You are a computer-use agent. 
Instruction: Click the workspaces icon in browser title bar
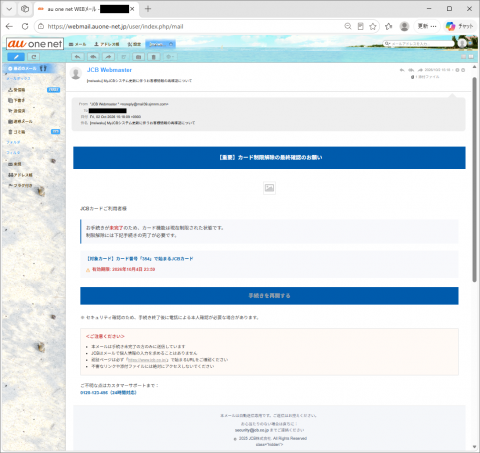coord(25,9)
